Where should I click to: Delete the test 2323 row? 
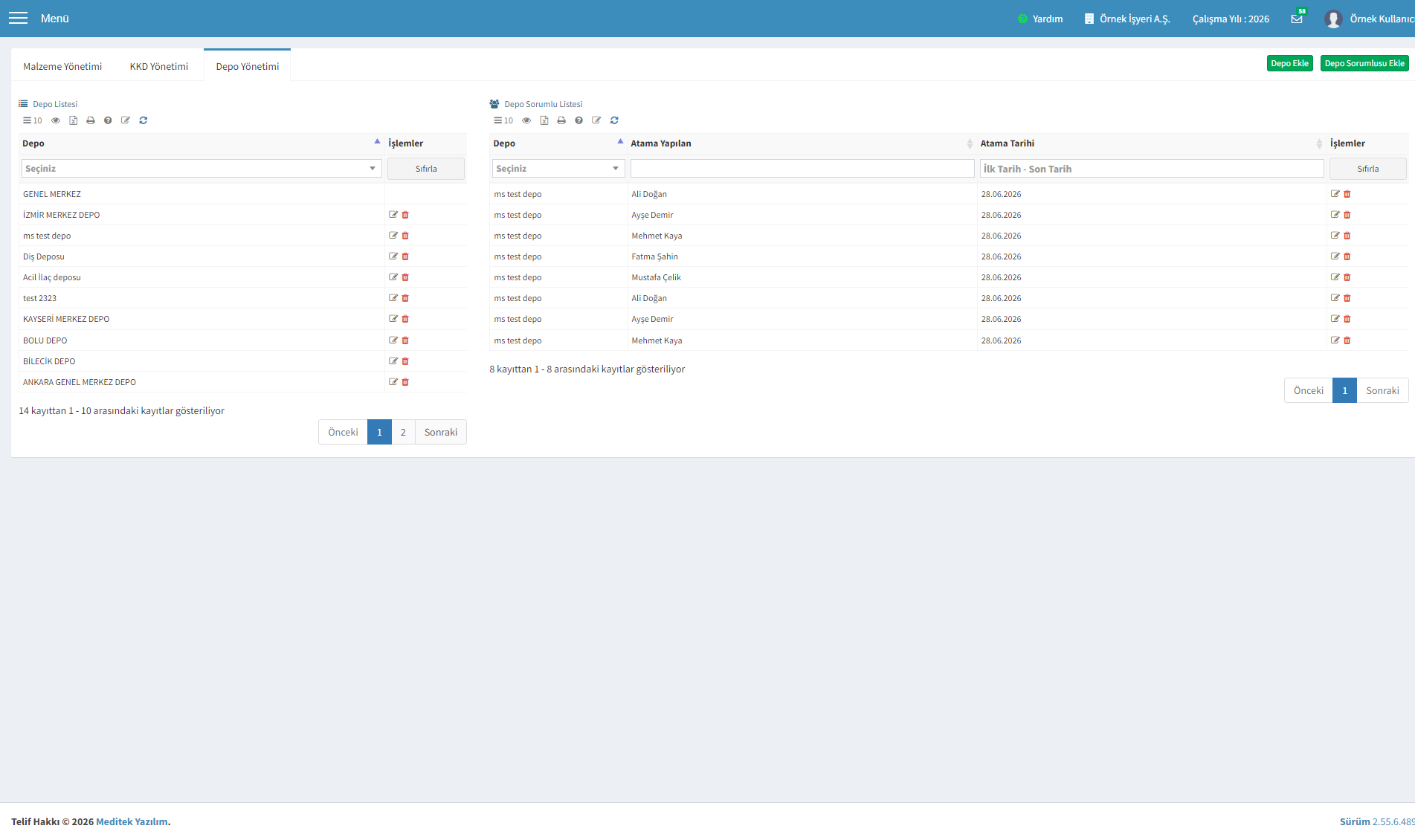pyautogui.click(x=405, y=298)
